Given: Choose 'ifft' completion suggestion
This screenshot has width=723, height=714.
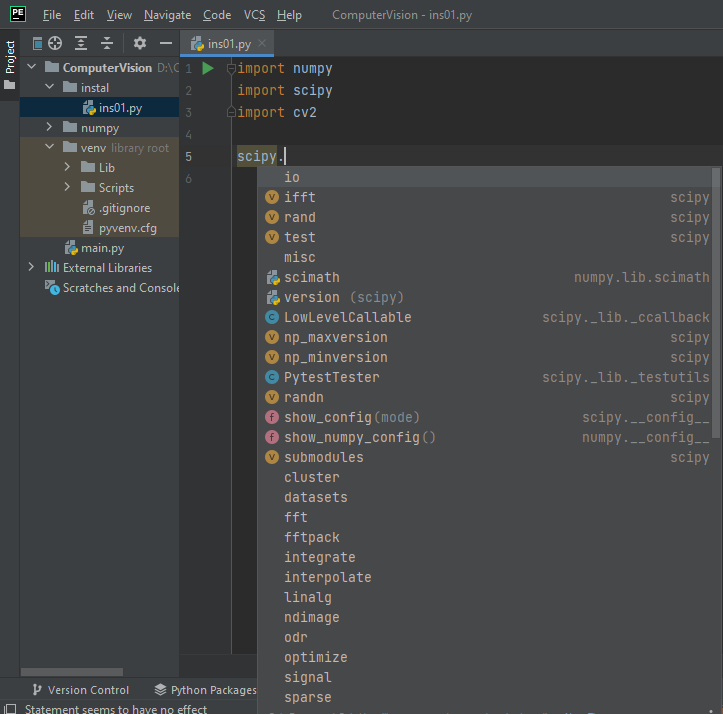Looking at the screenshot, I should click(484, 197).
